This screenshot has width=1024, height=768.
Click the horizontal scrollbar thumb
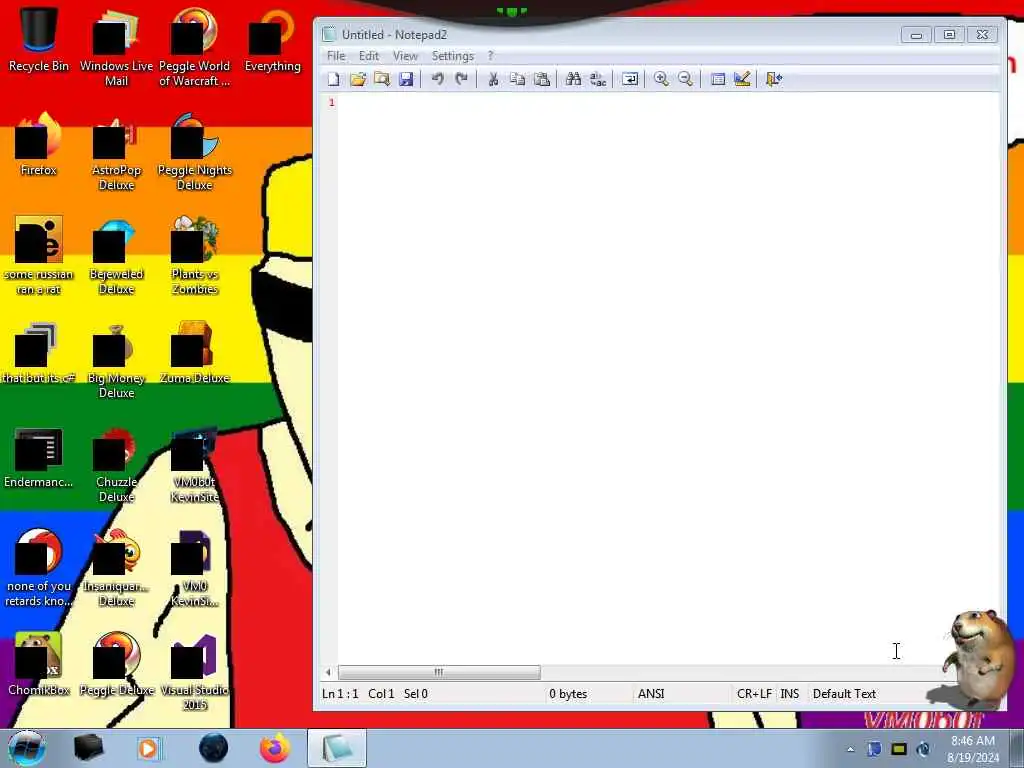click(x=439, y=672)
